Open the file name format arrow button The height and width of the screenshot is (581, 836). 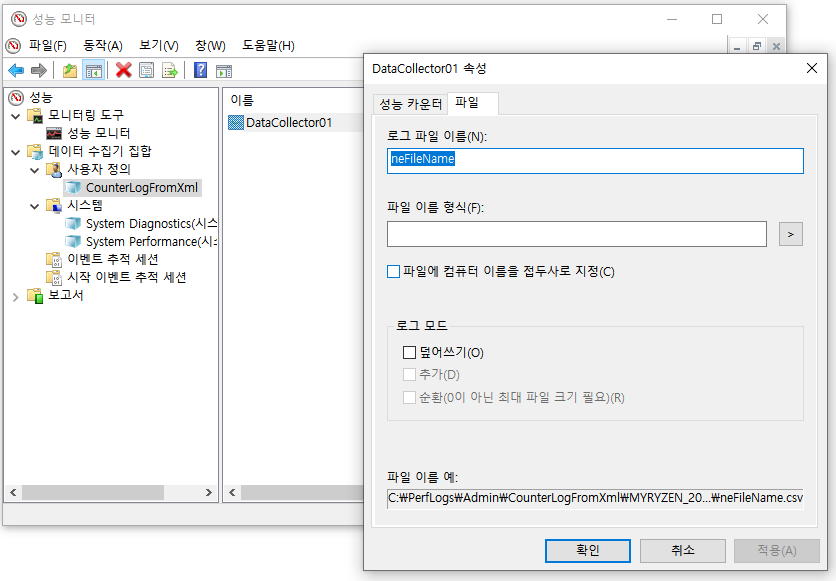(791, 234)
